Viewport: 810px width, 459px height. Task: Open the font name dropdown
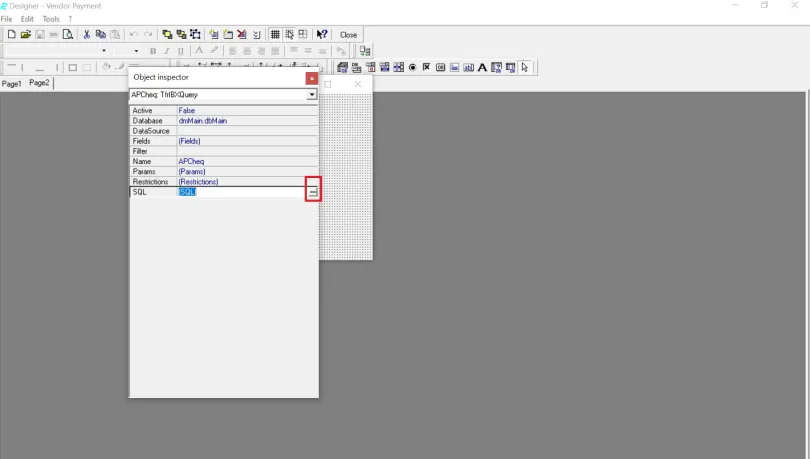[104, 51]
